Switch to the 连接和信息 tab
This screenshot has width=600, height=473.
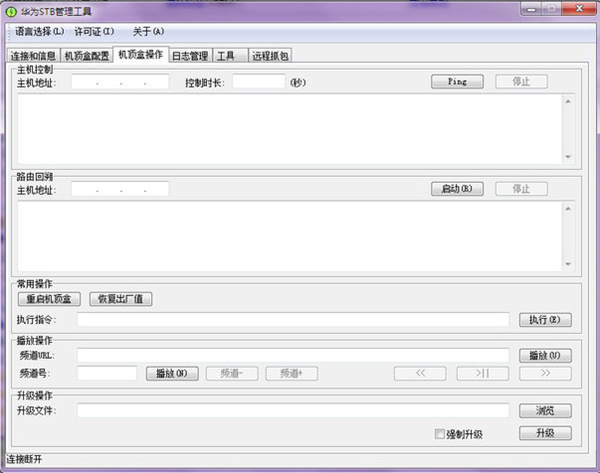pos(33,56)
